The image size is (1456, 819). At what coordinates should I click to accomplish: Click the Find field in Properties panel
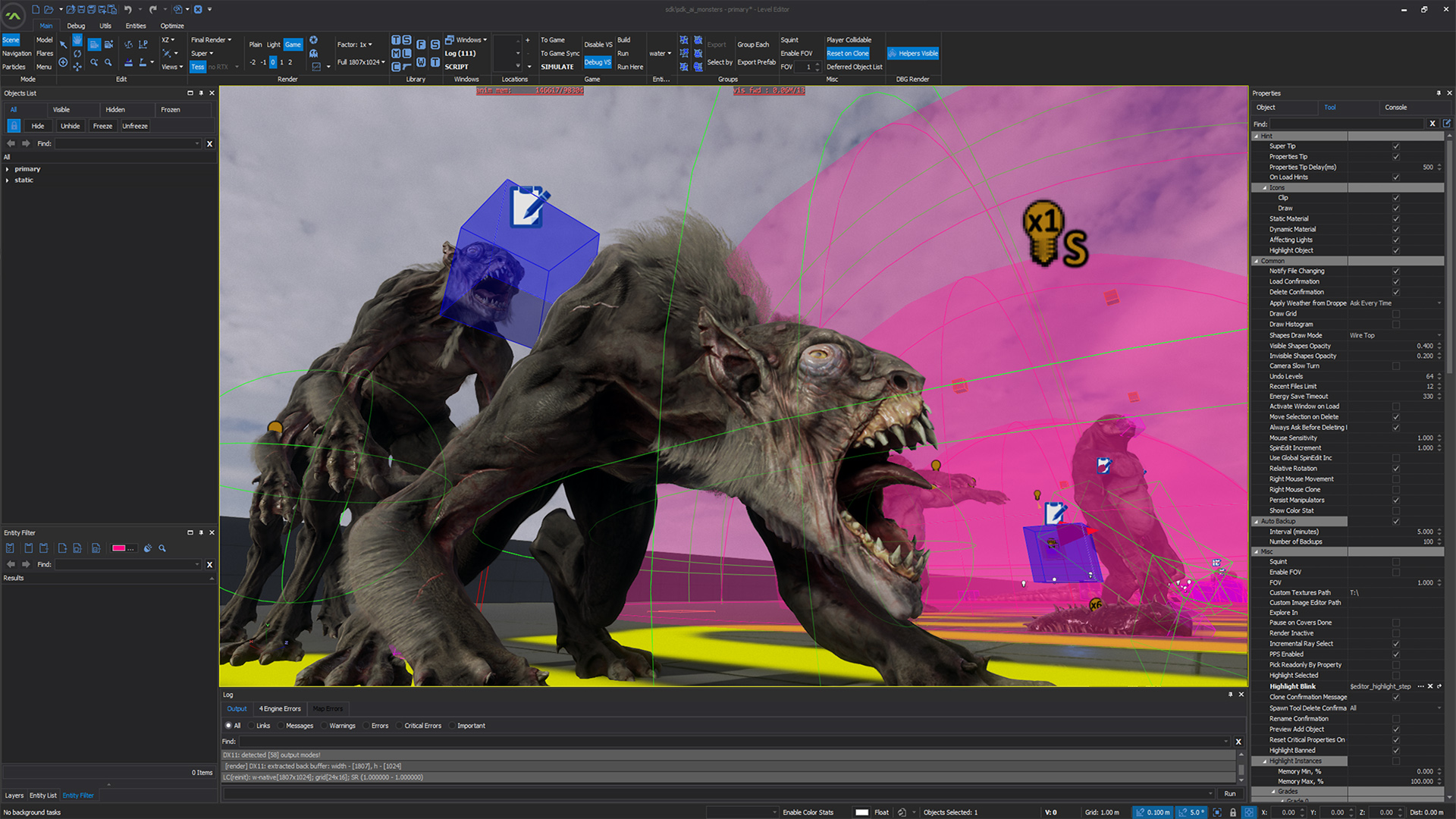tap(1347, 124)
